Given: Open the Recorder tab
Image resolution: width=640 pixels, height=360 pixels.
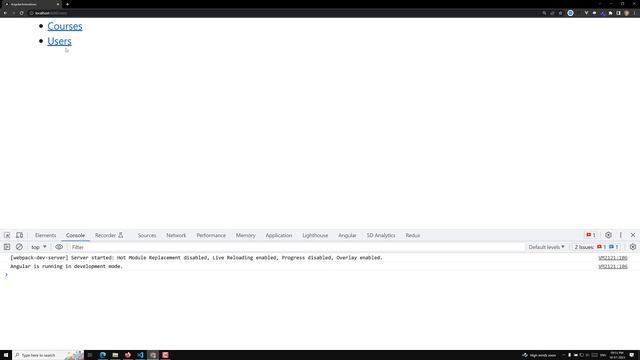Looking at the screenshot, I should click(x=109, y=236).
